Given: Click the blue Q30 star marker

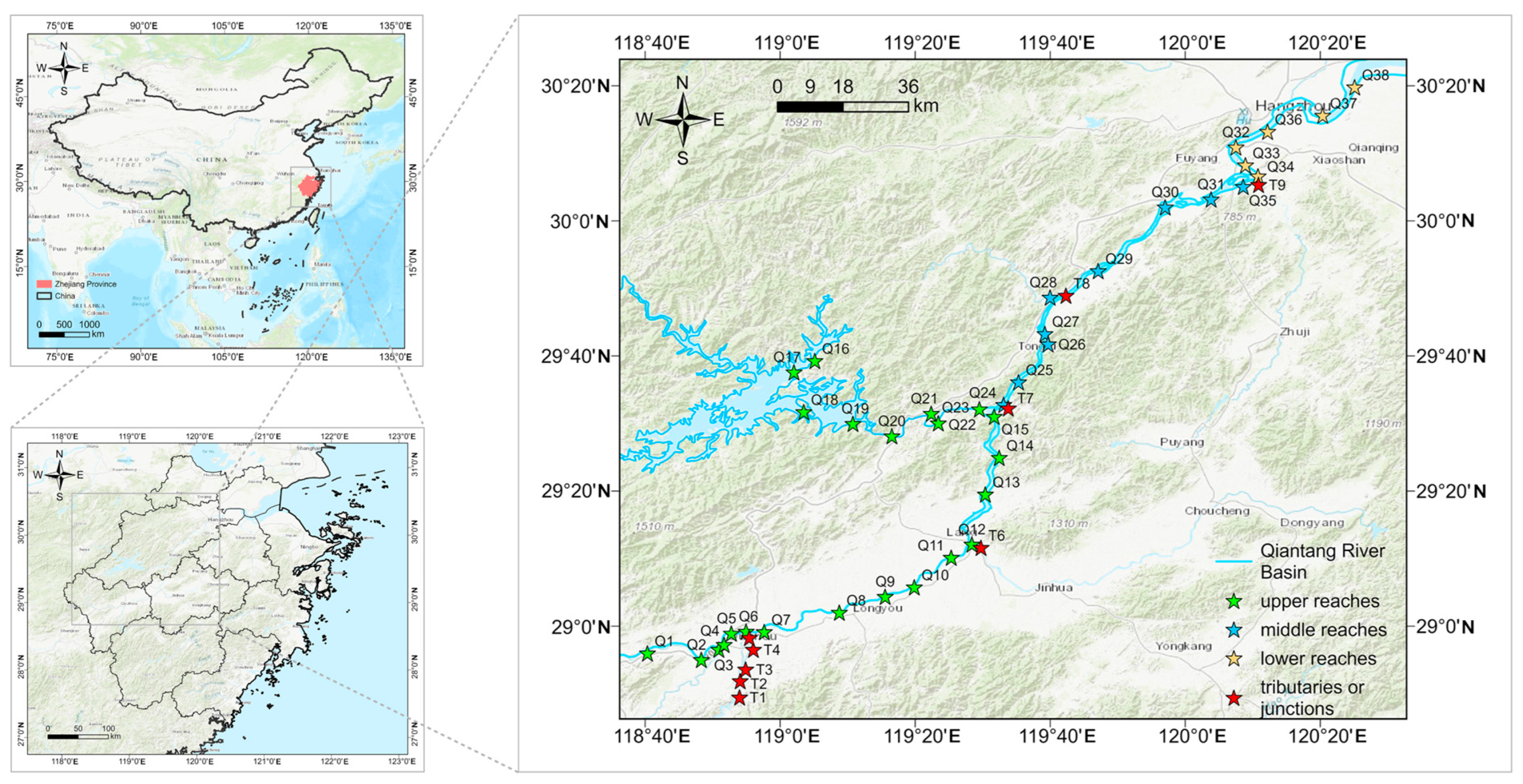Looking at the screenshot, I should (1165, 208).
